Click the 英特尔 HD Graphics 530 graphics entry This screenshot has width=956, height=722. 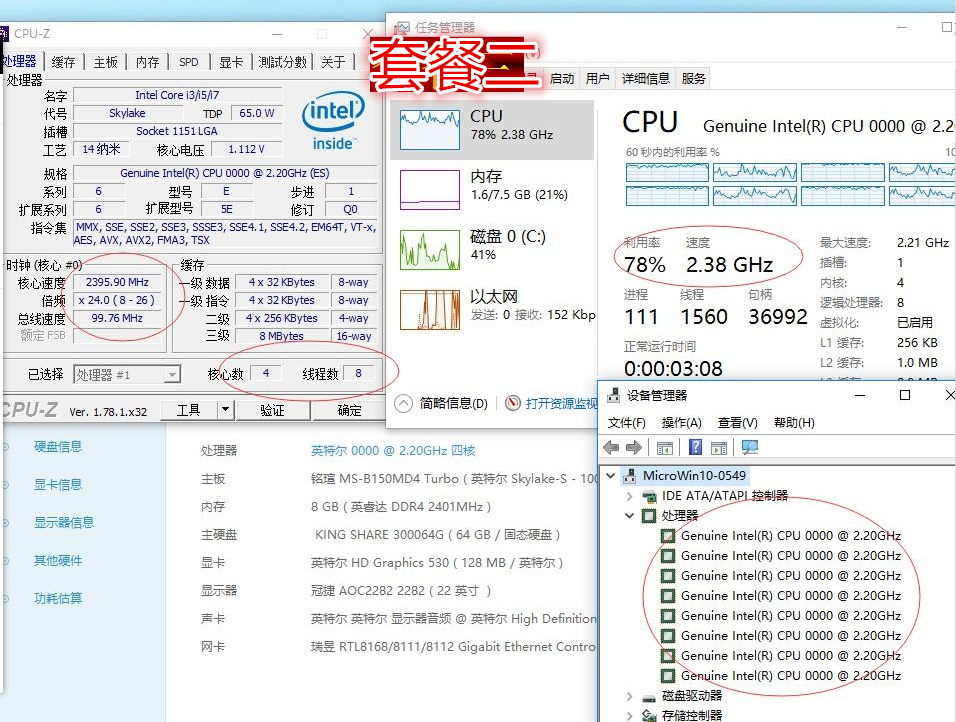click(437, 562)
